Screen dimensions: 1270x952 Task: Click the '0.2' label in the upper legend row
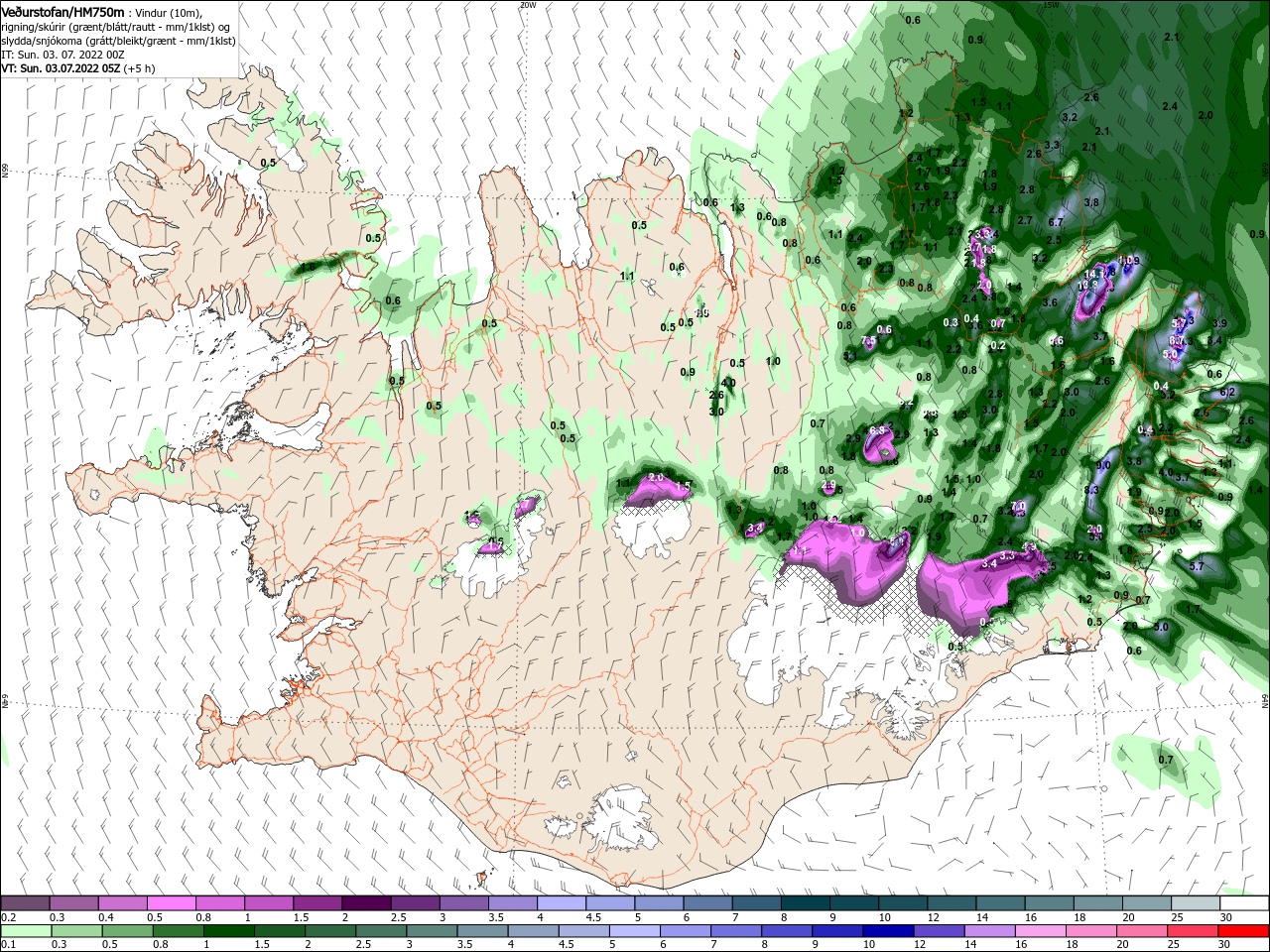[8, 917]
